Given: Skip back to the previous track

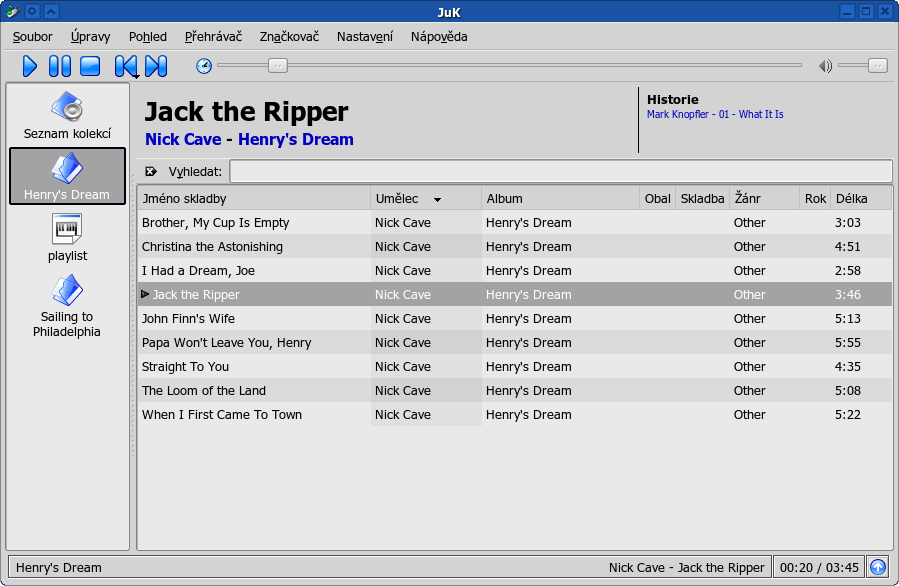Looking at the screenshot, I should pos(126,66).
